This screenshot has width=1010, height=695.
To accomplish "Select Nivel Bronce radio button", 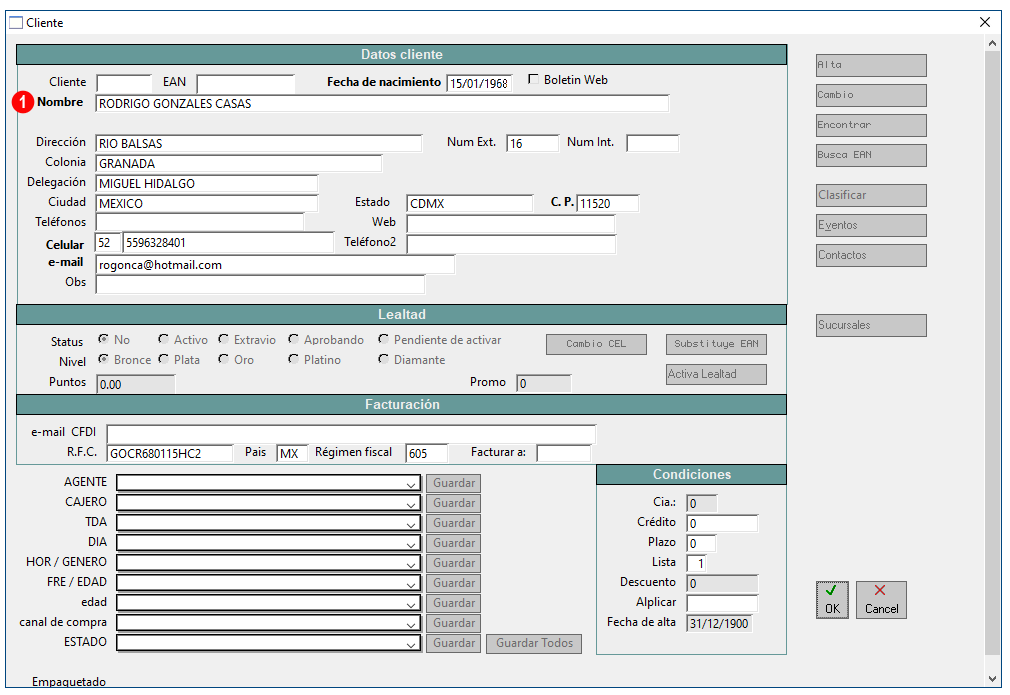I will coord(103,359).
